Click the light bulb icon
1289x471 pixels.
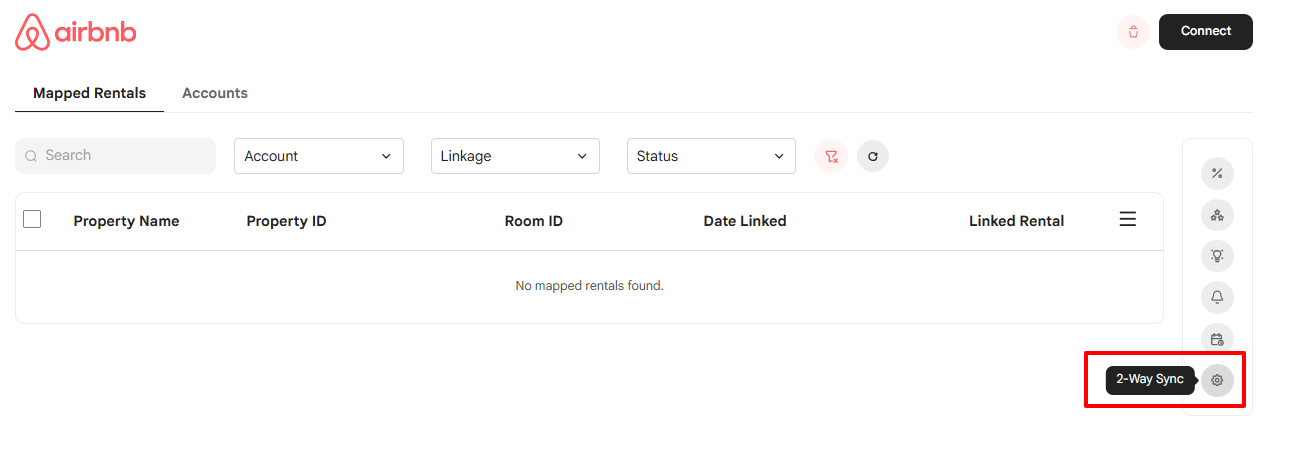click(x=1217, y=256)
